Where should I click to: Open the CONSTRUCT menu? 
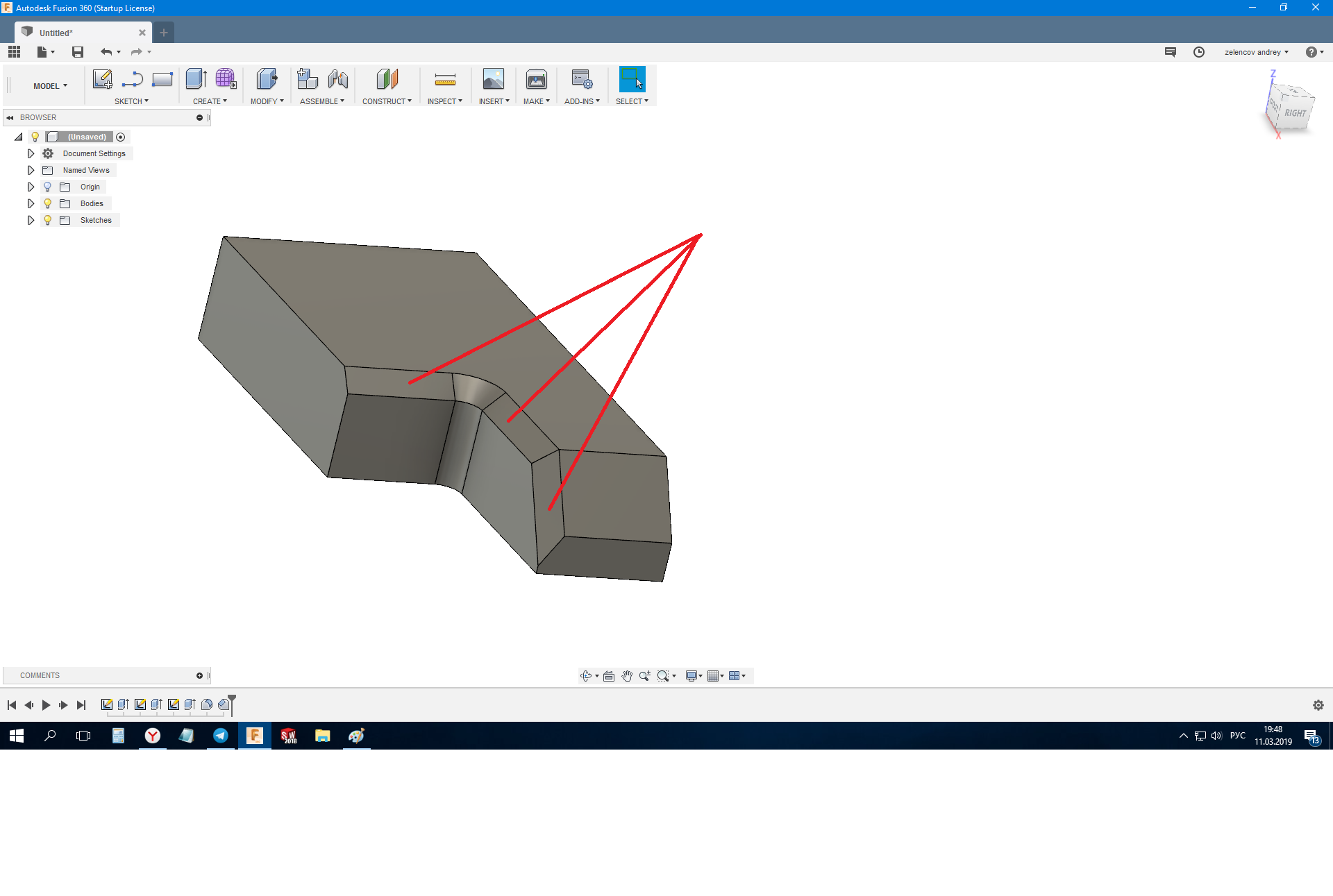coord(387,101)
